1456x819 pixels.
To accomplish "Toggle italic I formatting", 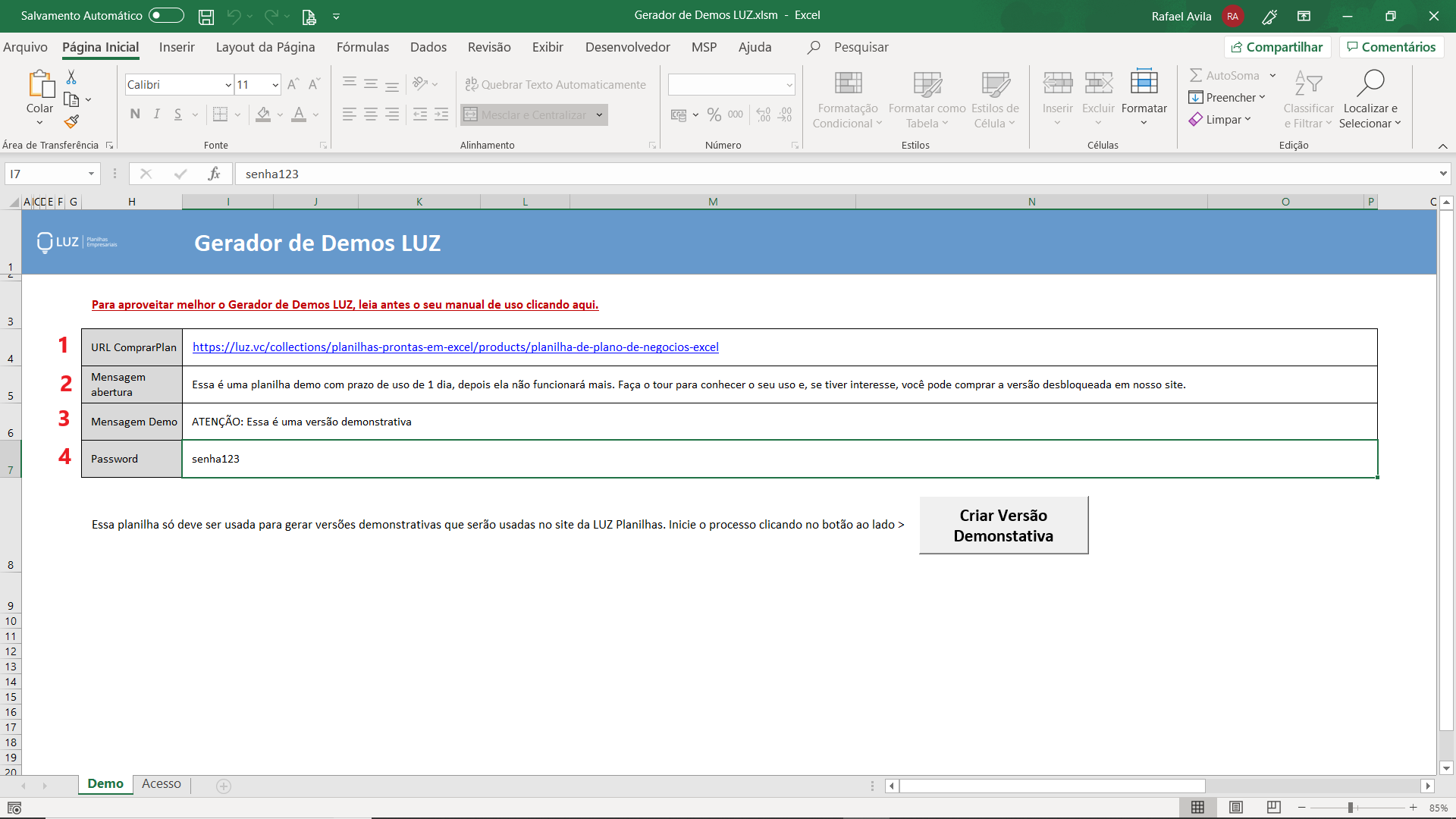I will pos(156,115).
